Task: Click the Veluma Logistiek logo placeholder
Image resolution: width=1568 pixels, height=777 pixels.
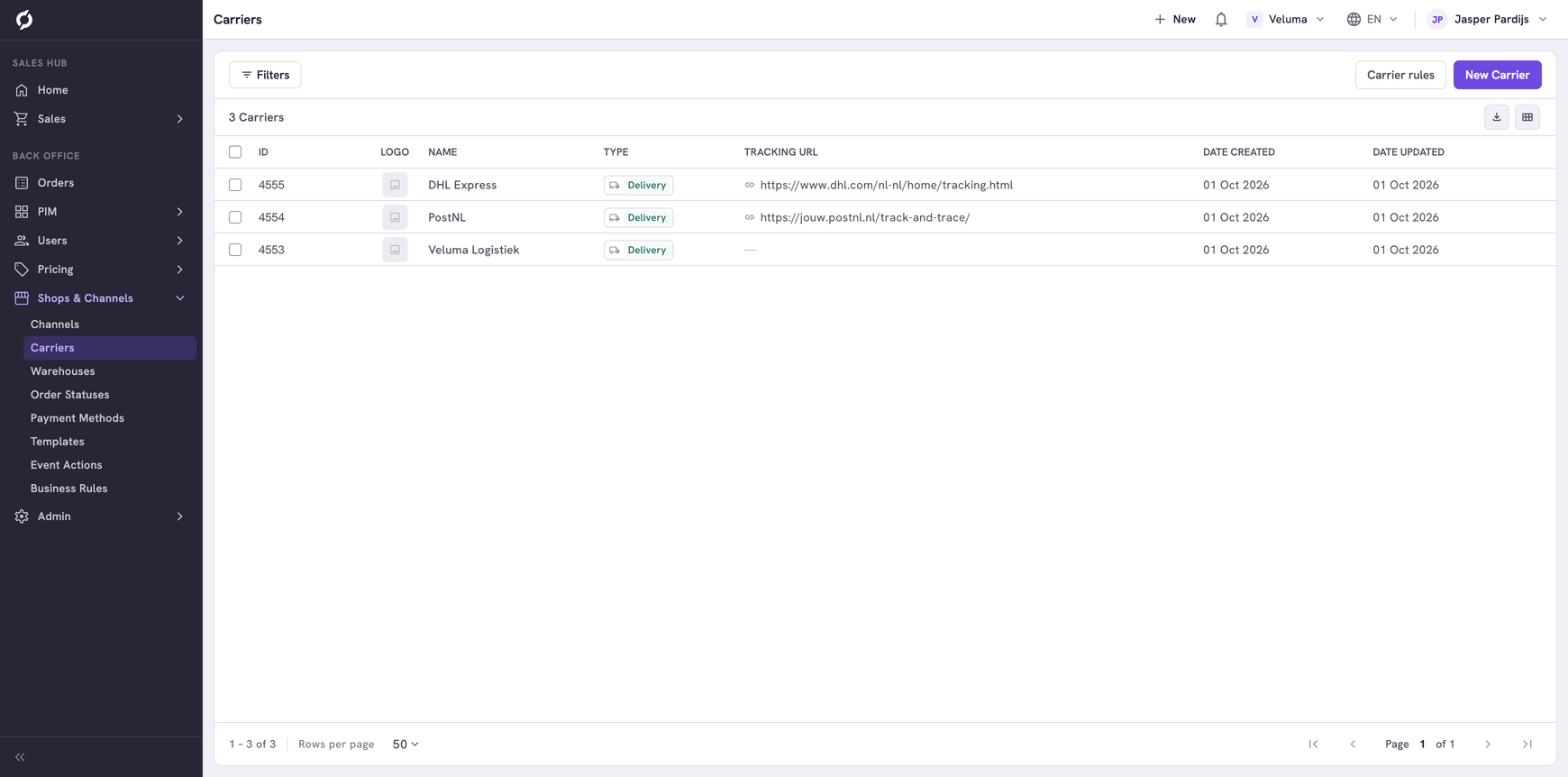Action: tap(395, 250)
